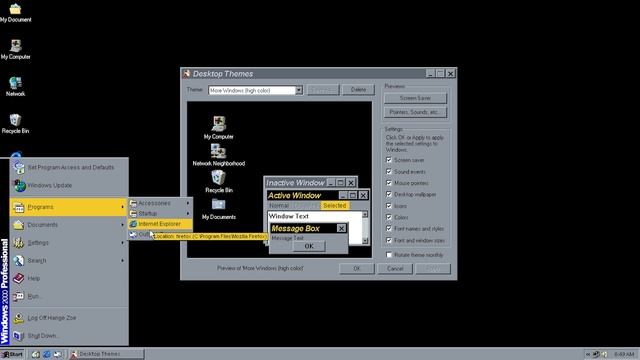Uncheck Screen saver setting
Image resolution: width=640 pixels, height=360 pixels.
coord(389,160)
